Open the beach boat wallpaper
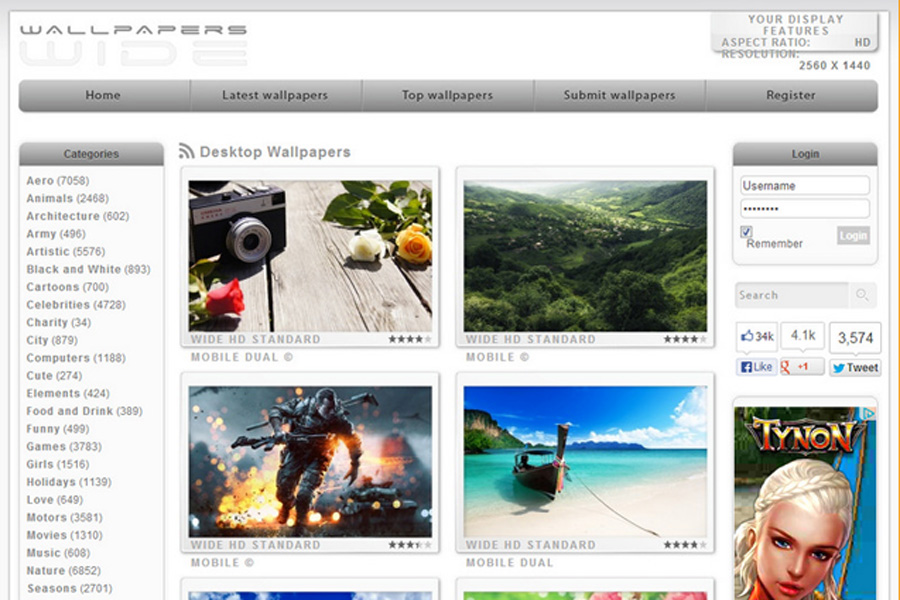Image resolution: width=900 pixels, height=600 pixels. [585, 462]
